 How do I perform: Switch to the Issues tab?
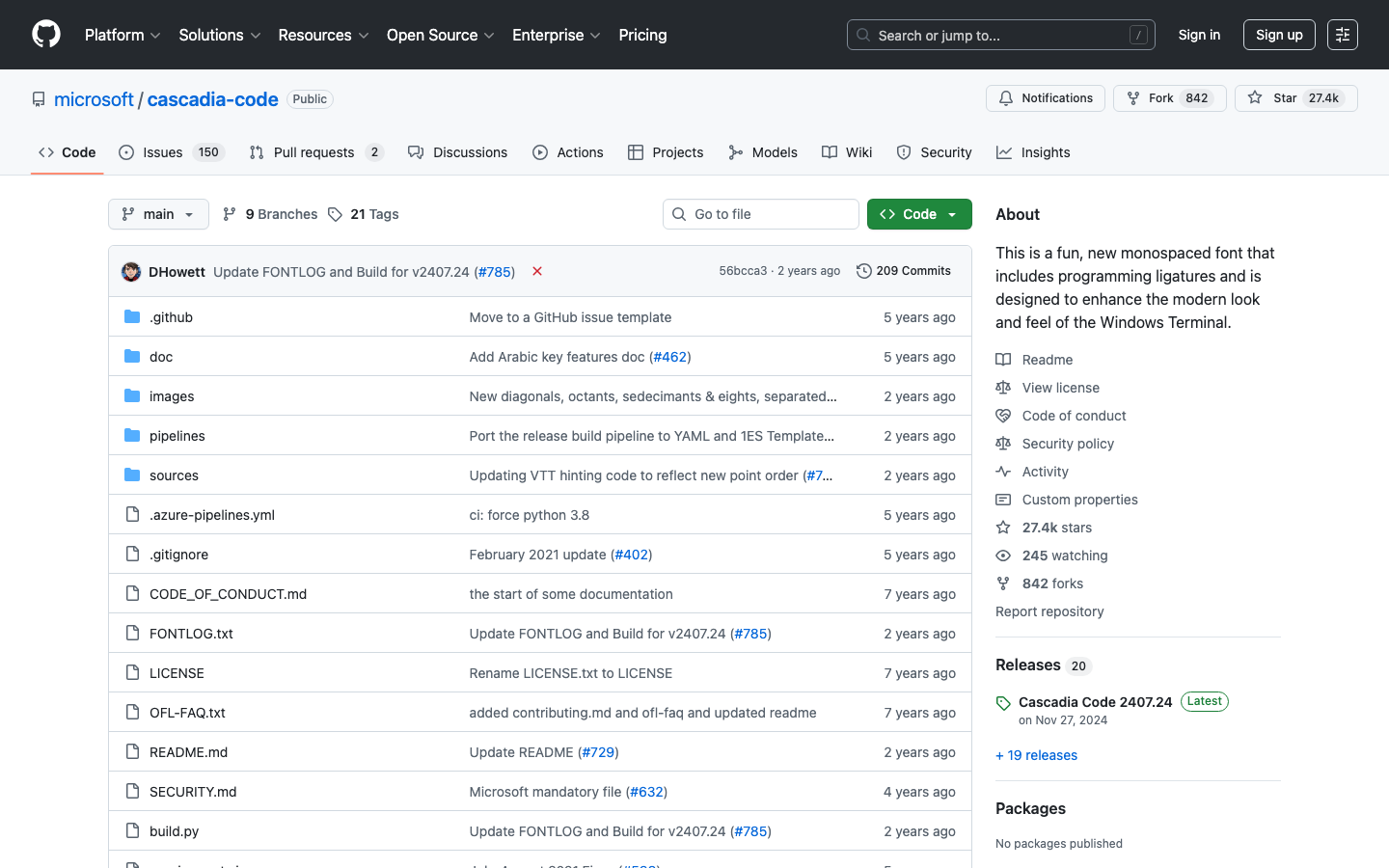(171, 152)
